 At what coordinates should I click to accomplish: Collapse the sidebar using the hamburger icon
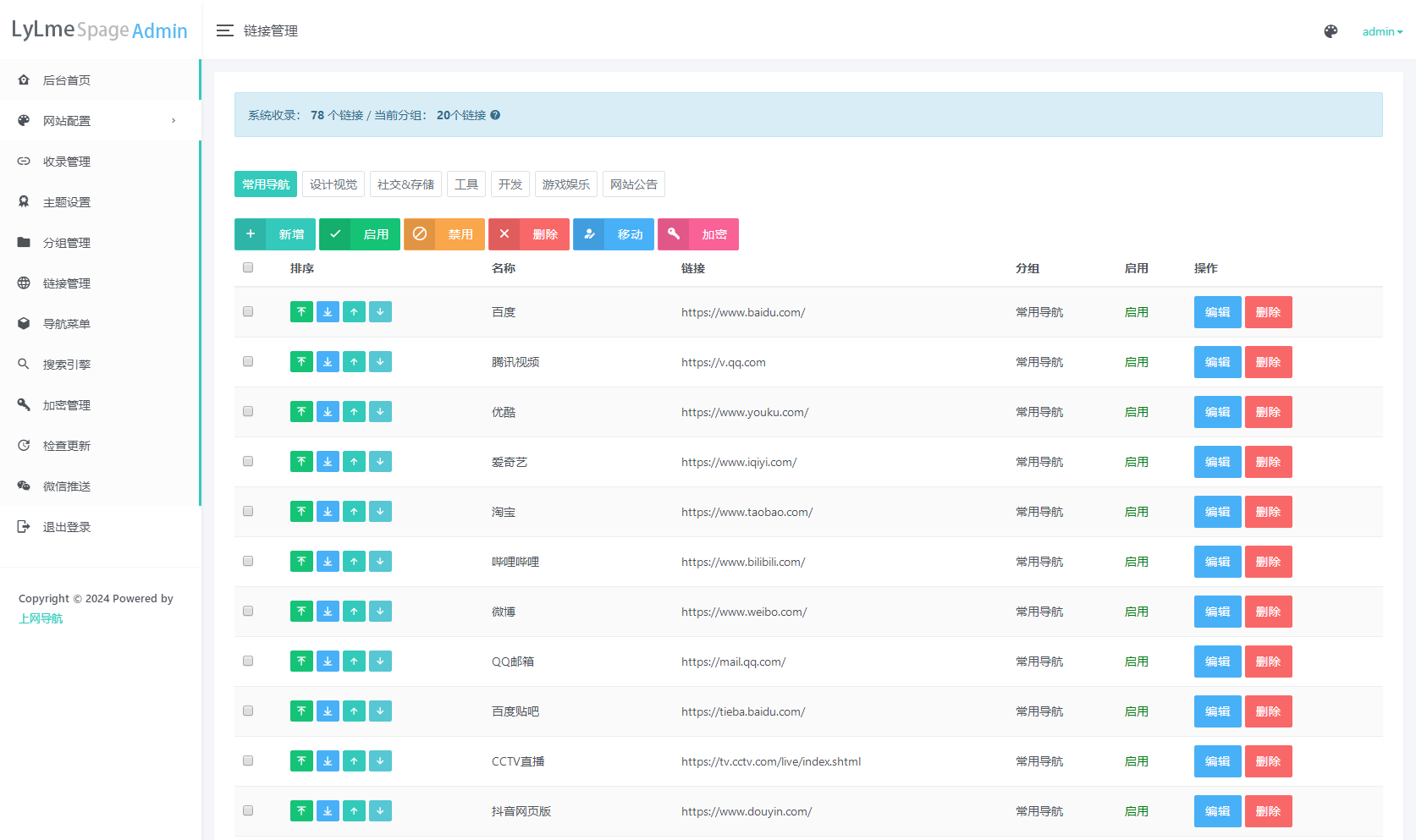pos(225,30)
